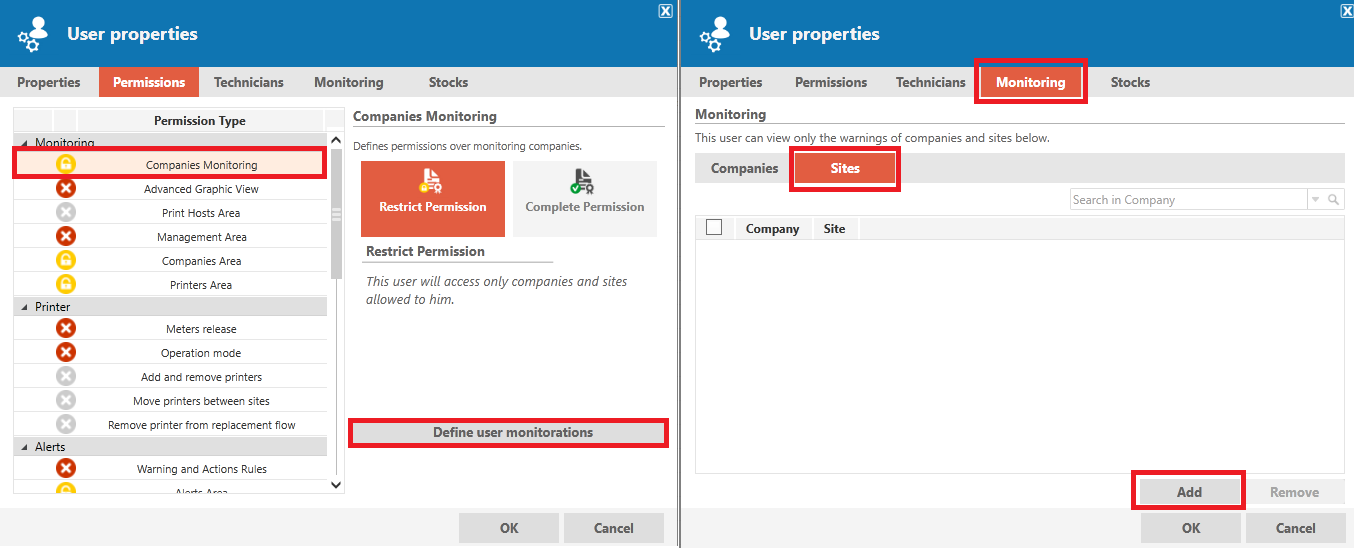Select the Complete Permission option
This screenshot has height=549, width=1355.
pyautogui.click(x=585, y=199)
